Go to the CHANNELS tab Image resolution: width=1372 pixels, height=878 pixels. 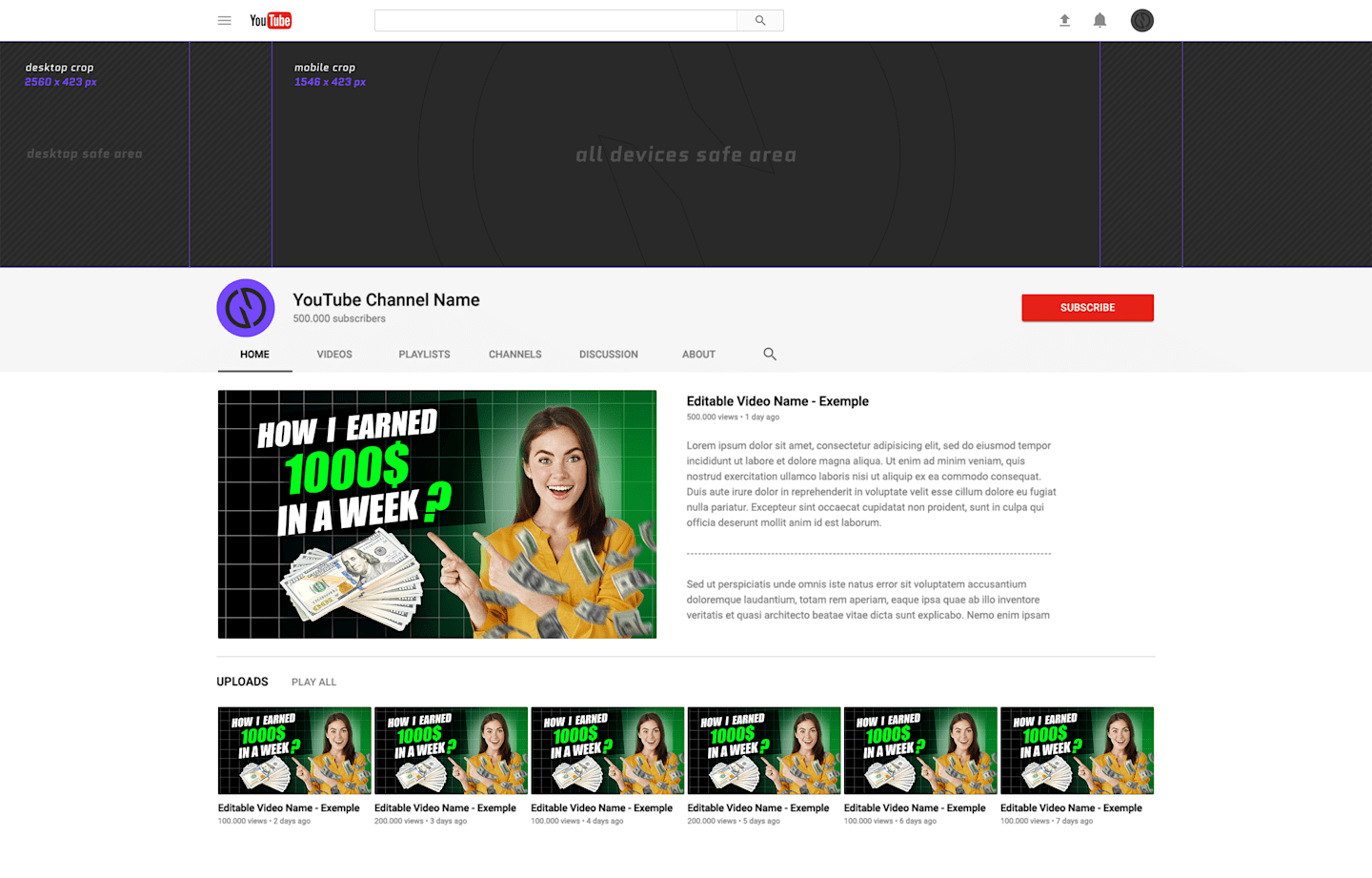[x=515, y=354]
